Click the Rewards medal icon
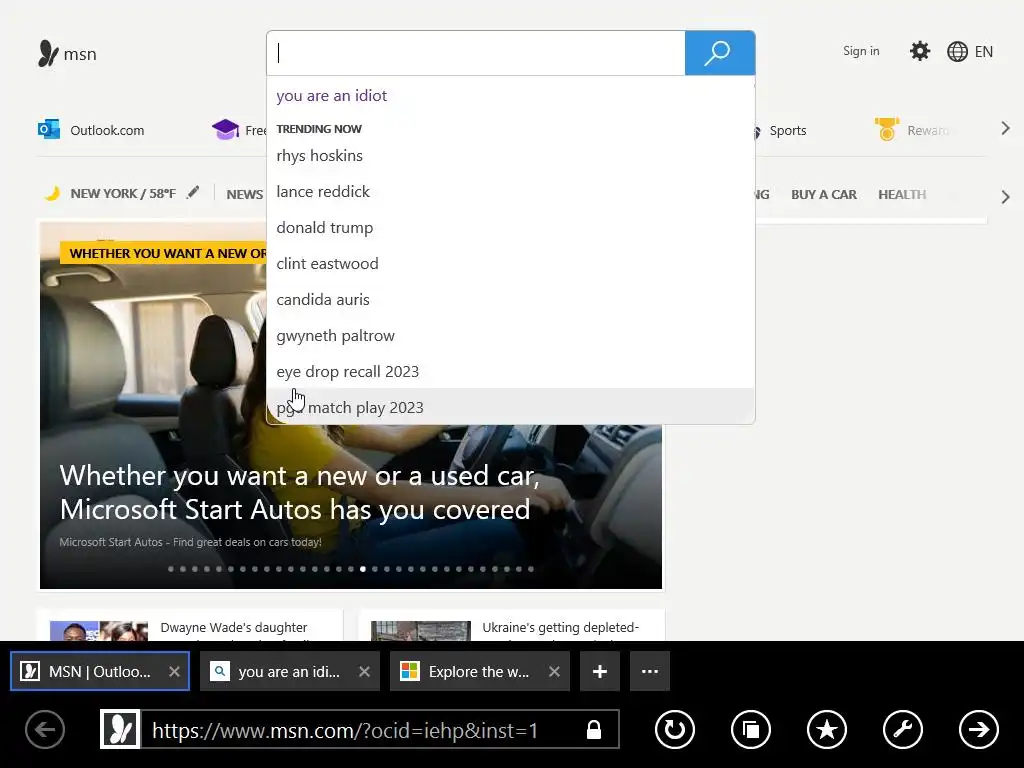 click(887, 129)
